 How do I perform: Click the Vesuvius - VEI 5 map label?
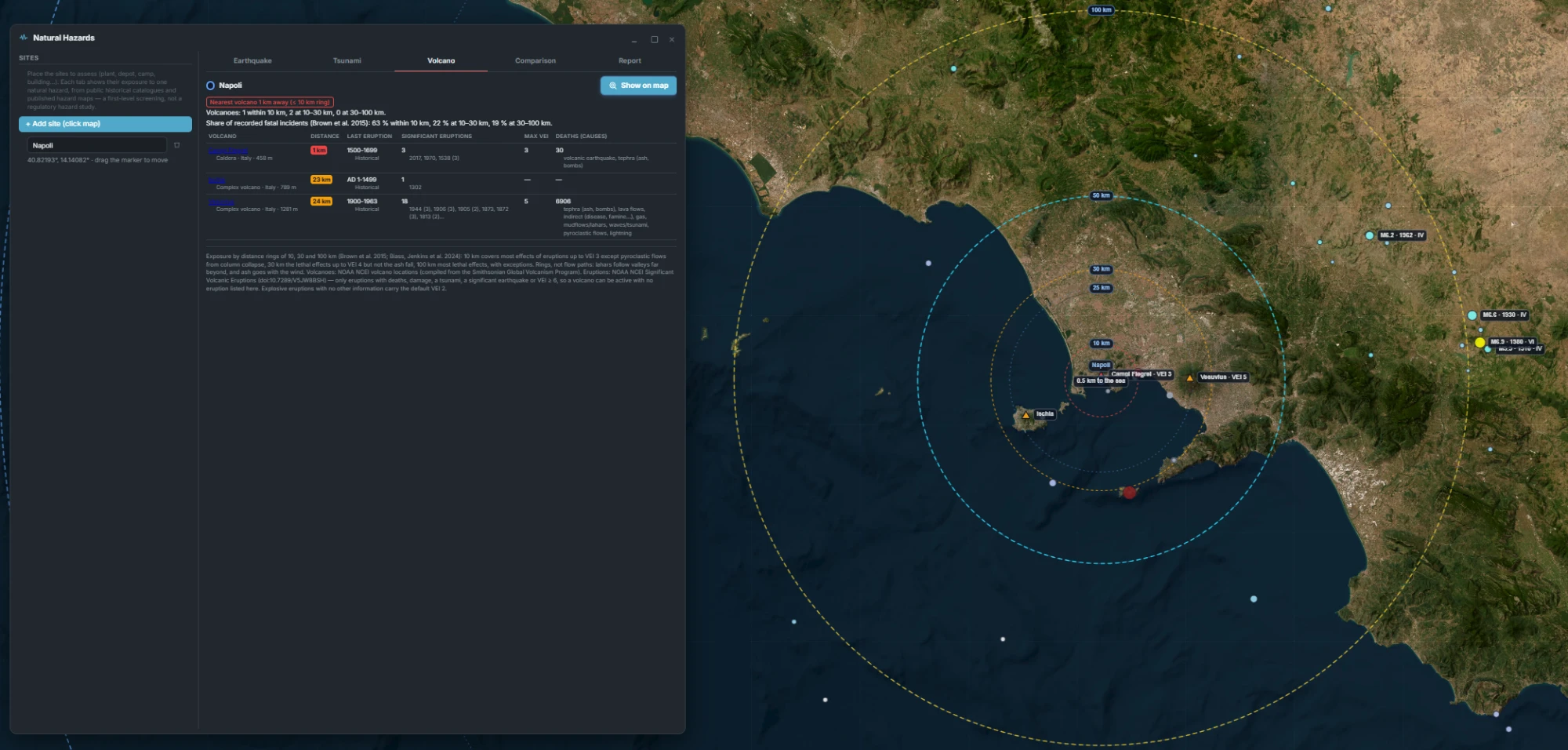[x=1223, y=377]
